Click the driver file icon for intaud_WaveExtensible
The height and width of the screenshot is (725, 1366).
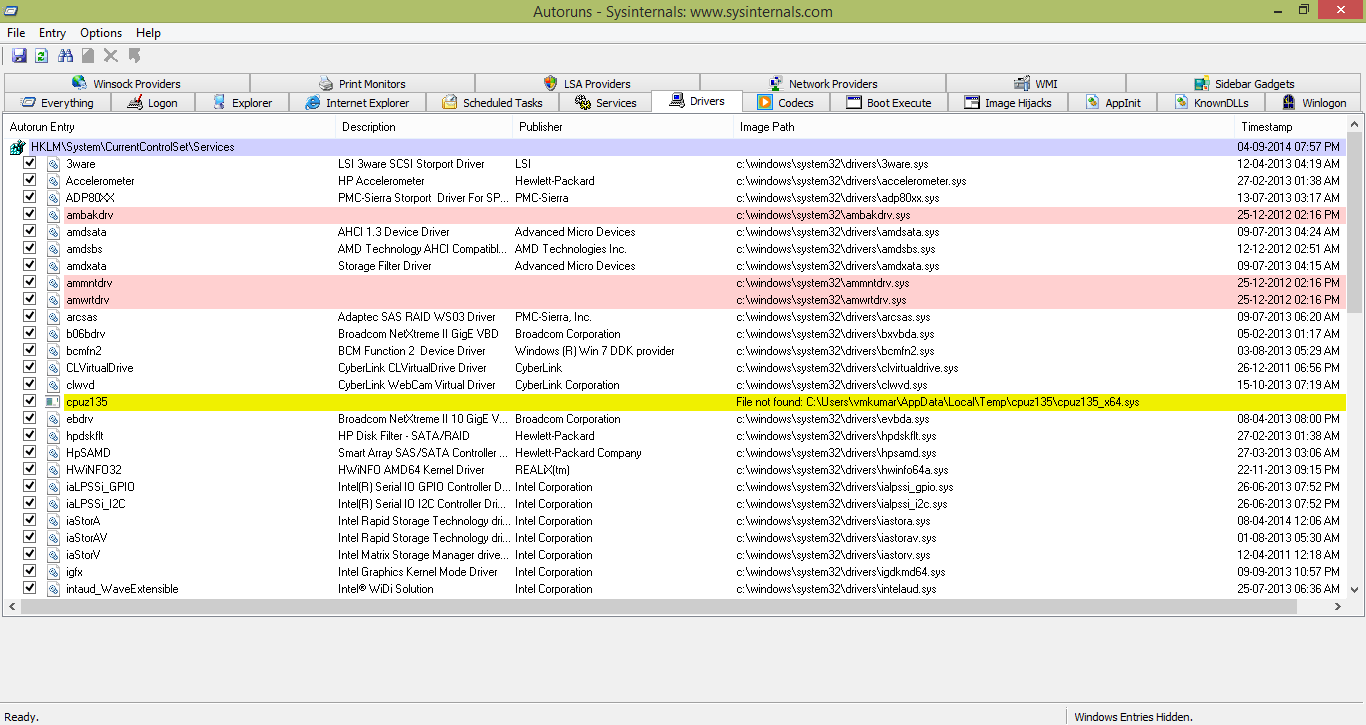pos(54,589)
